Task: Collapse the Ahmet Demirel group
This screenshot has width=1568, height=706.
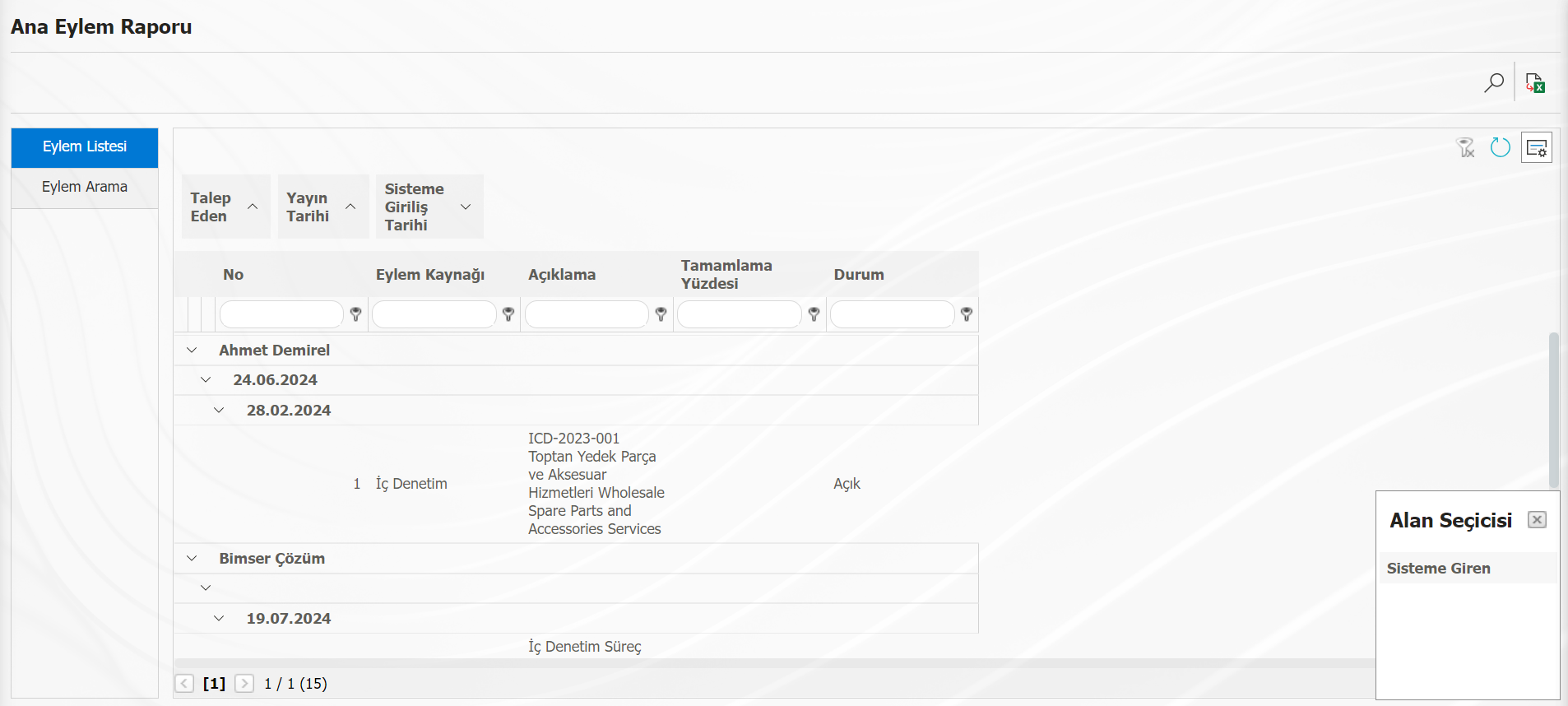Action: pos(192,351)
